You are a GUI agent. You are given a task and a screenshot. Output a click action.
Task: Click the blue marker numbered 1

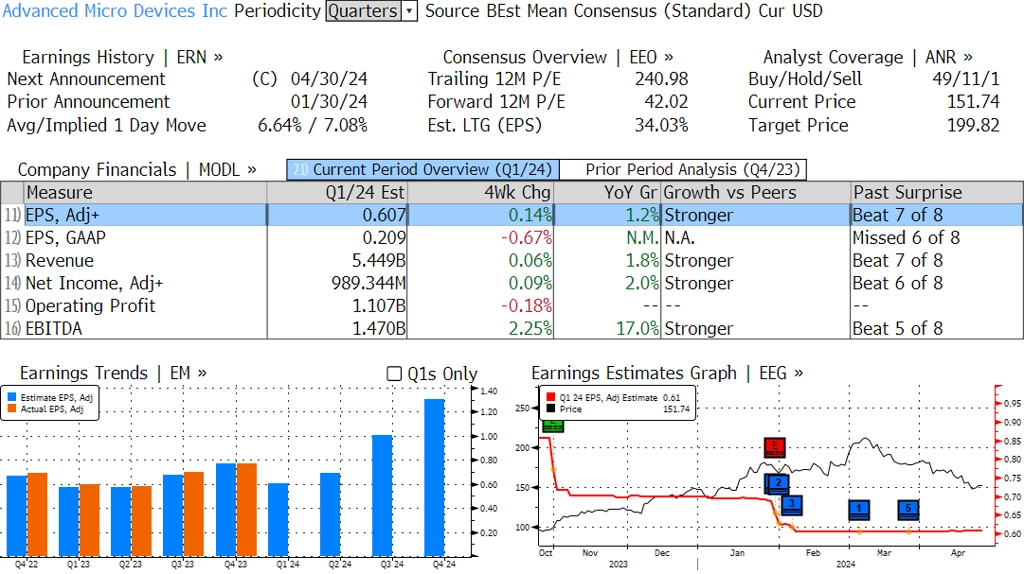coord(859,509)
